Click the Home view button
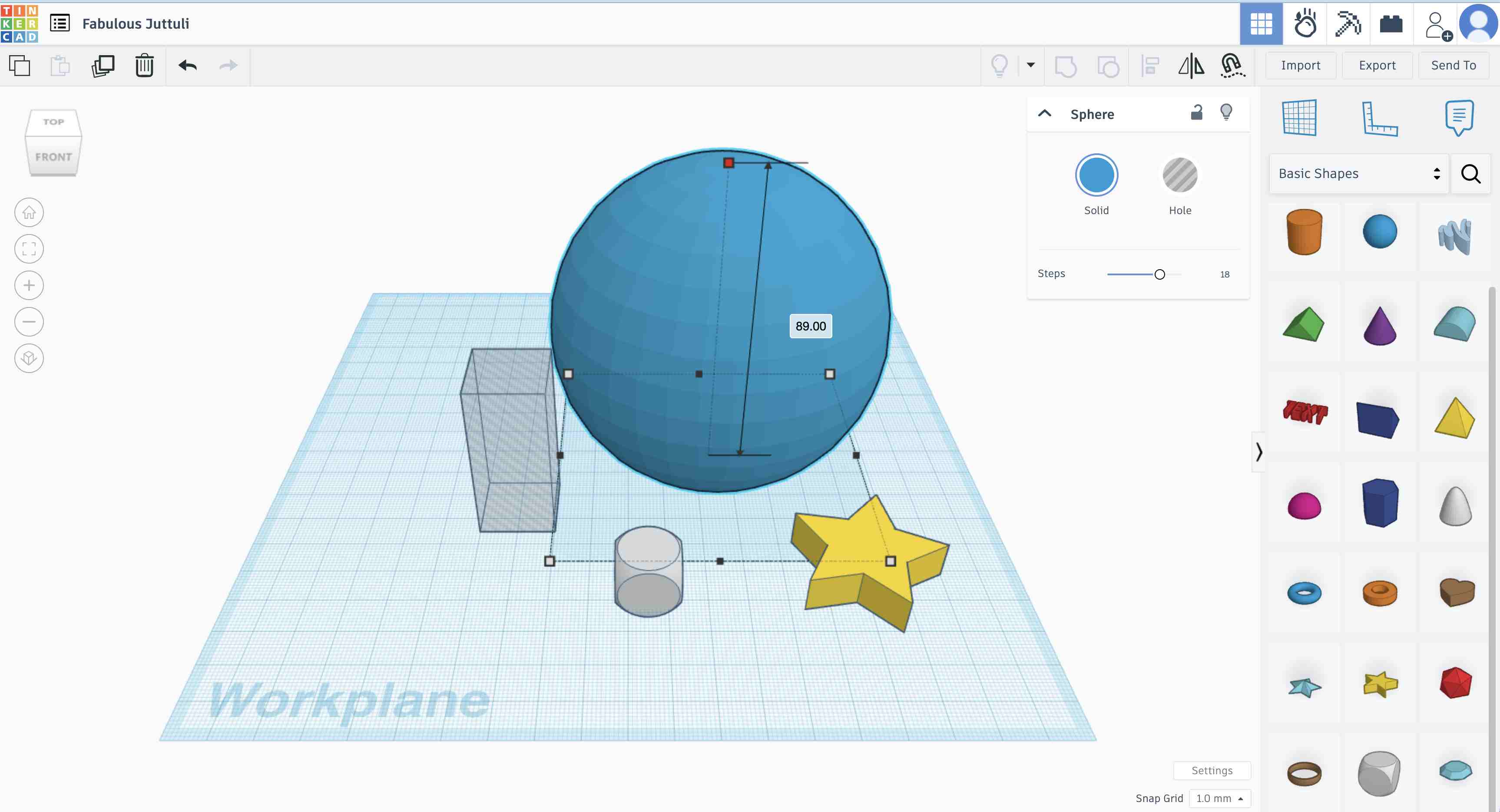 [x=29, y=213]
